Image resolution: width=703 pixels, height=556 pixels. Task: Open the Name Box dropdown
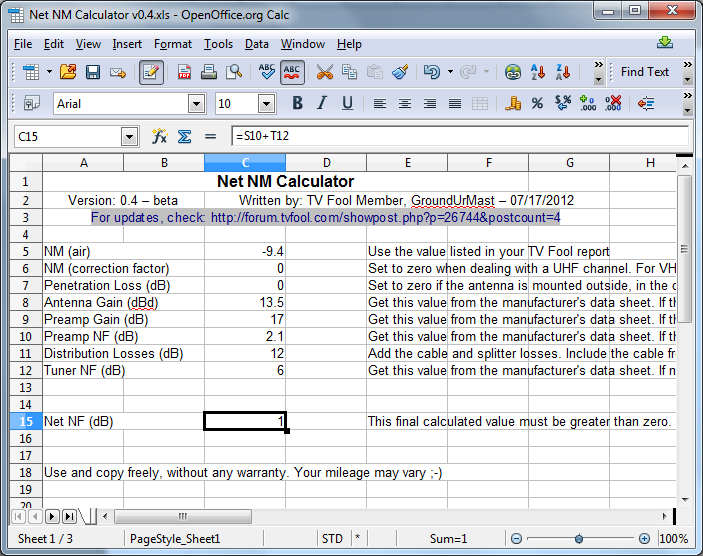click(x=129, y=137)
